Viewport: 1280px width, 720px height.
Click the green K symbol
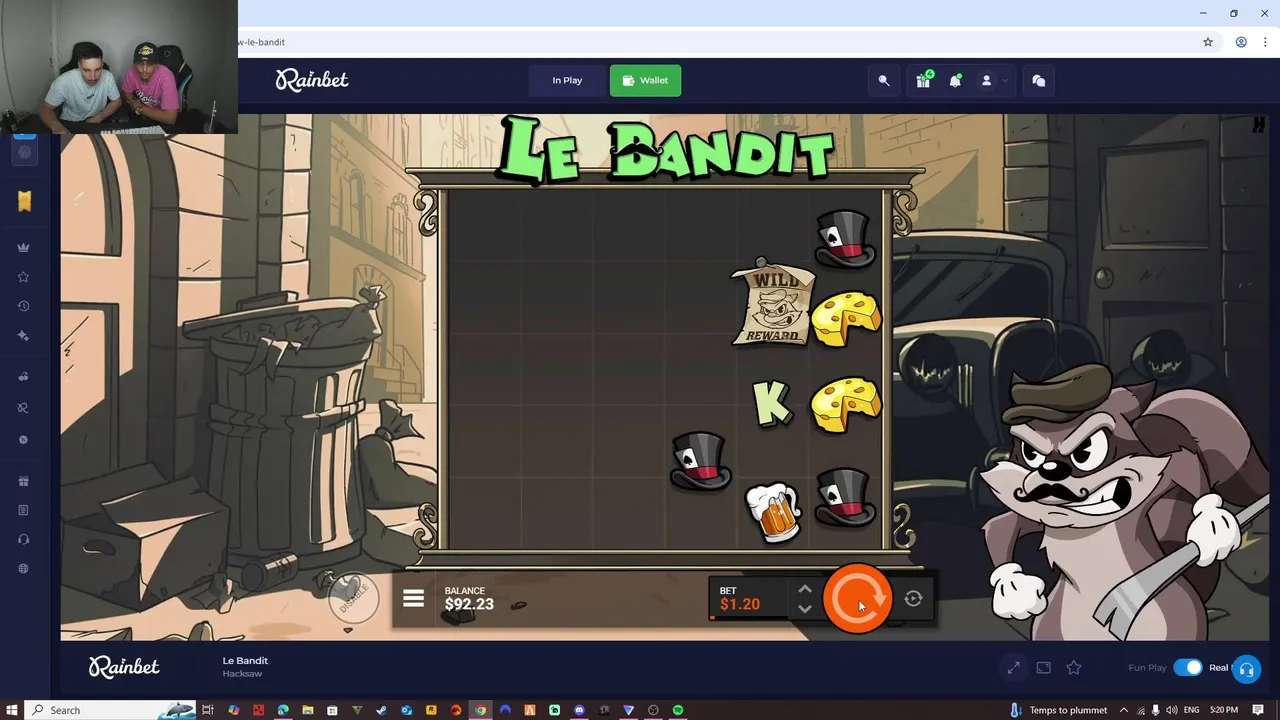(x=771, y=403)
